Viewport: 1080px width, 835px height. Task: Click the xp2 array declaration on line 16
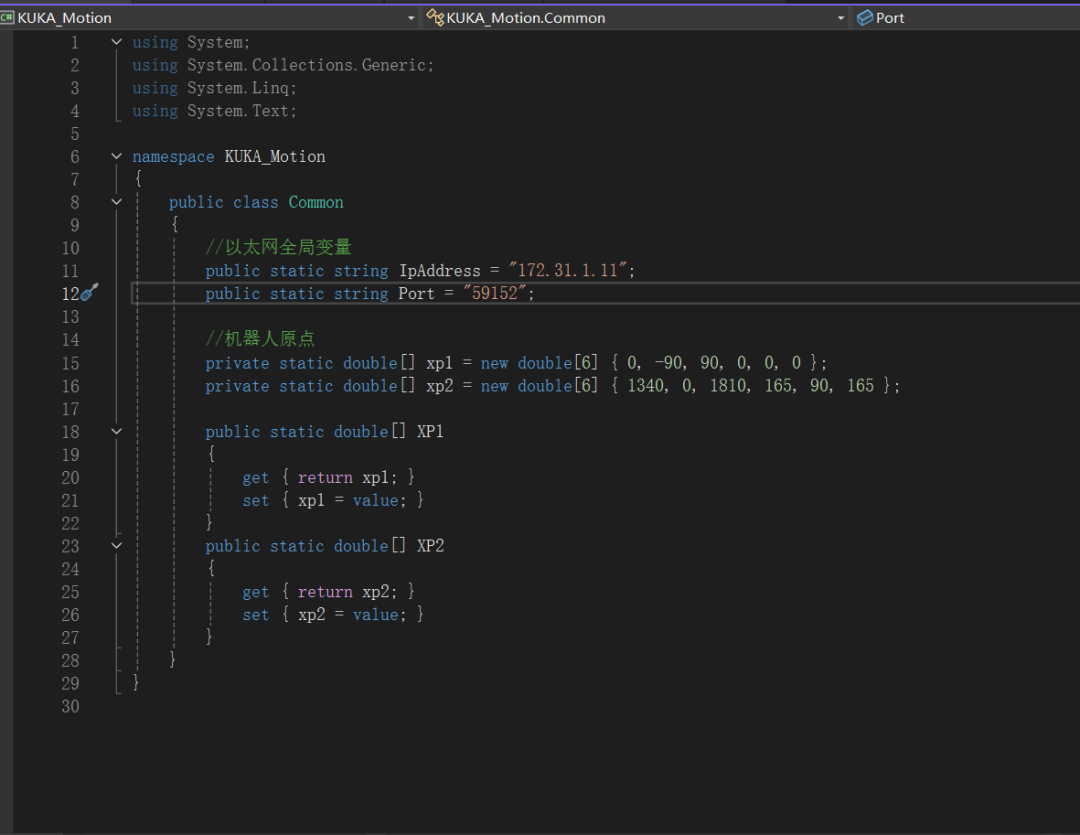coord(440,386)
